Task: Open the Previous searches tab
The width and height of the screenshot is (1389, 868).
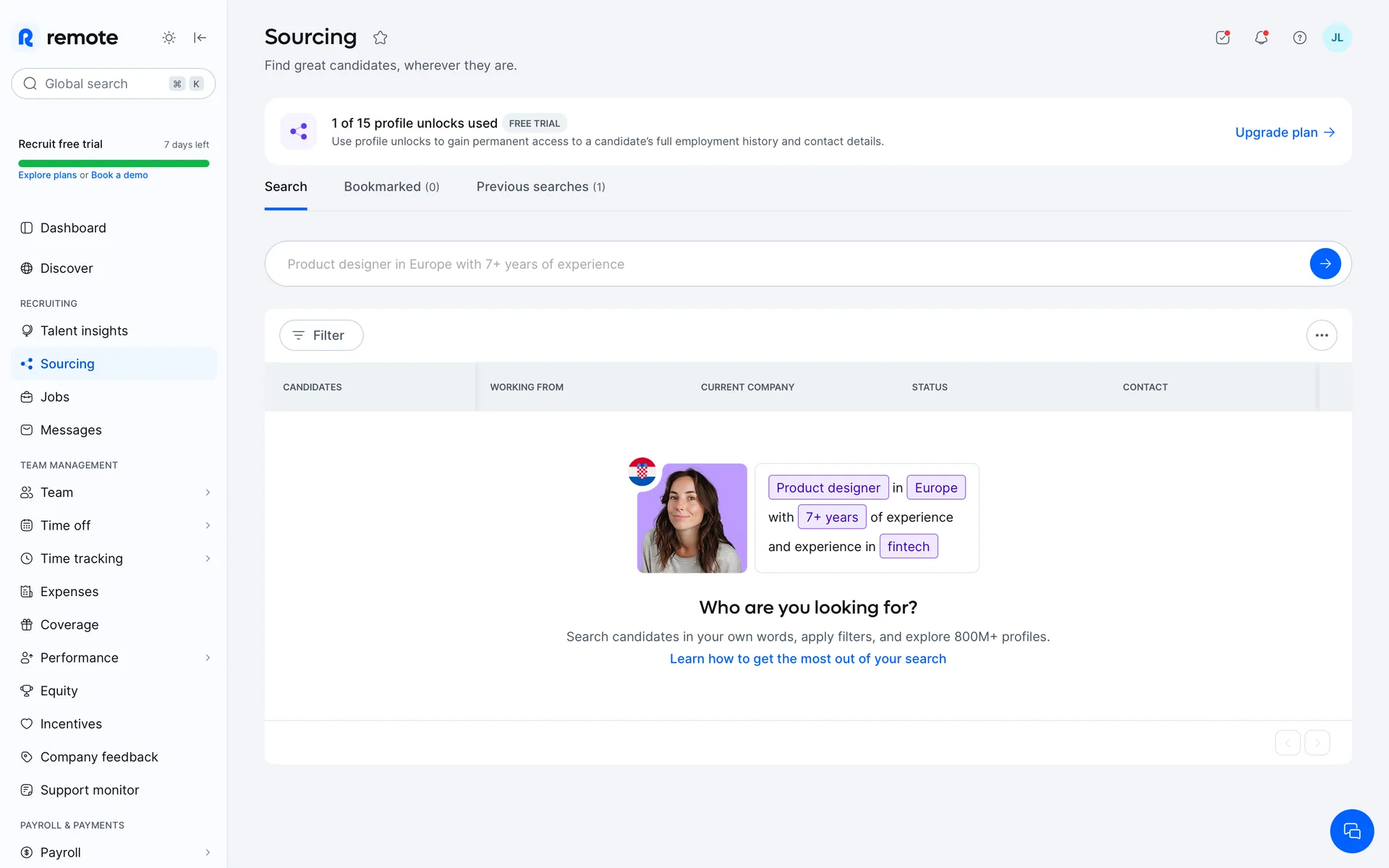Action: point(540,187)
